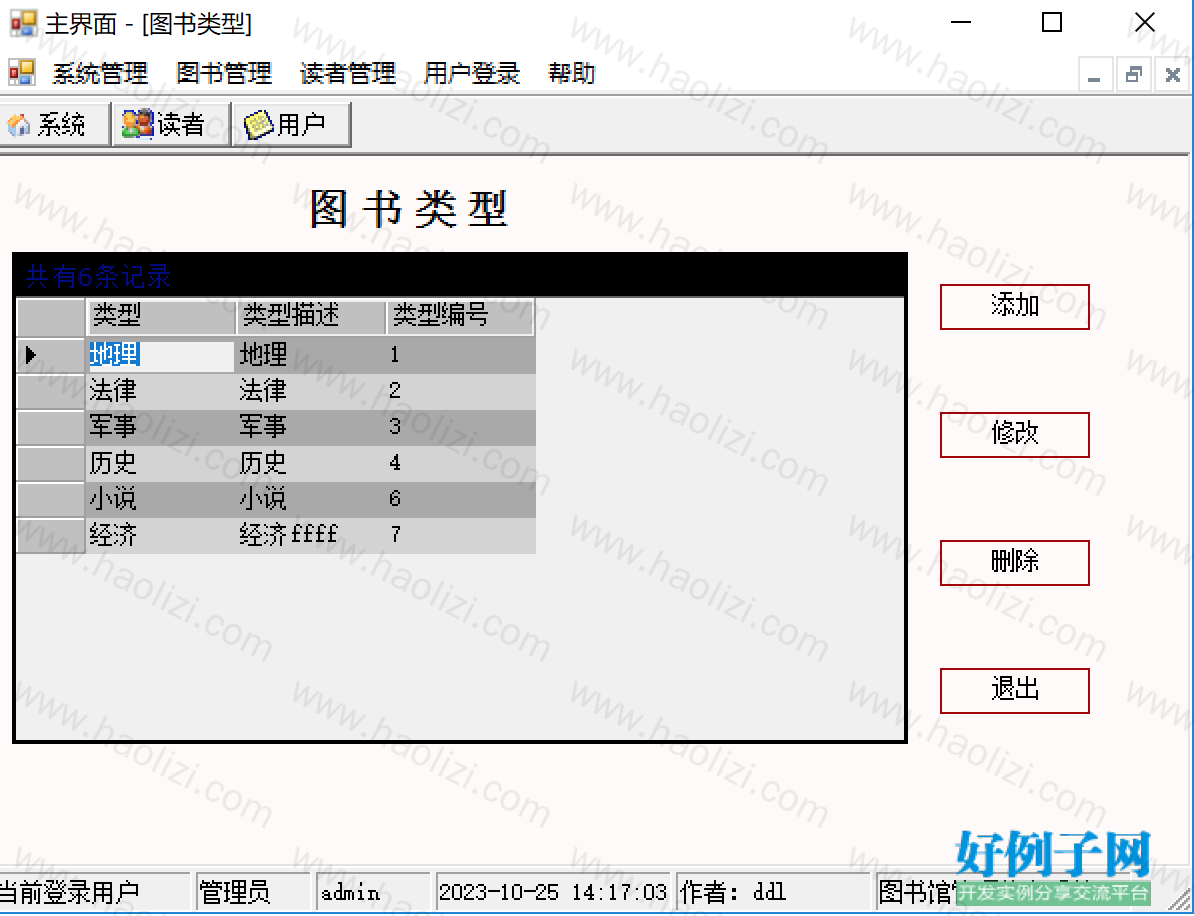Select the 历史 type cell
Screen dimensions: 1194x916
[161, 463]
